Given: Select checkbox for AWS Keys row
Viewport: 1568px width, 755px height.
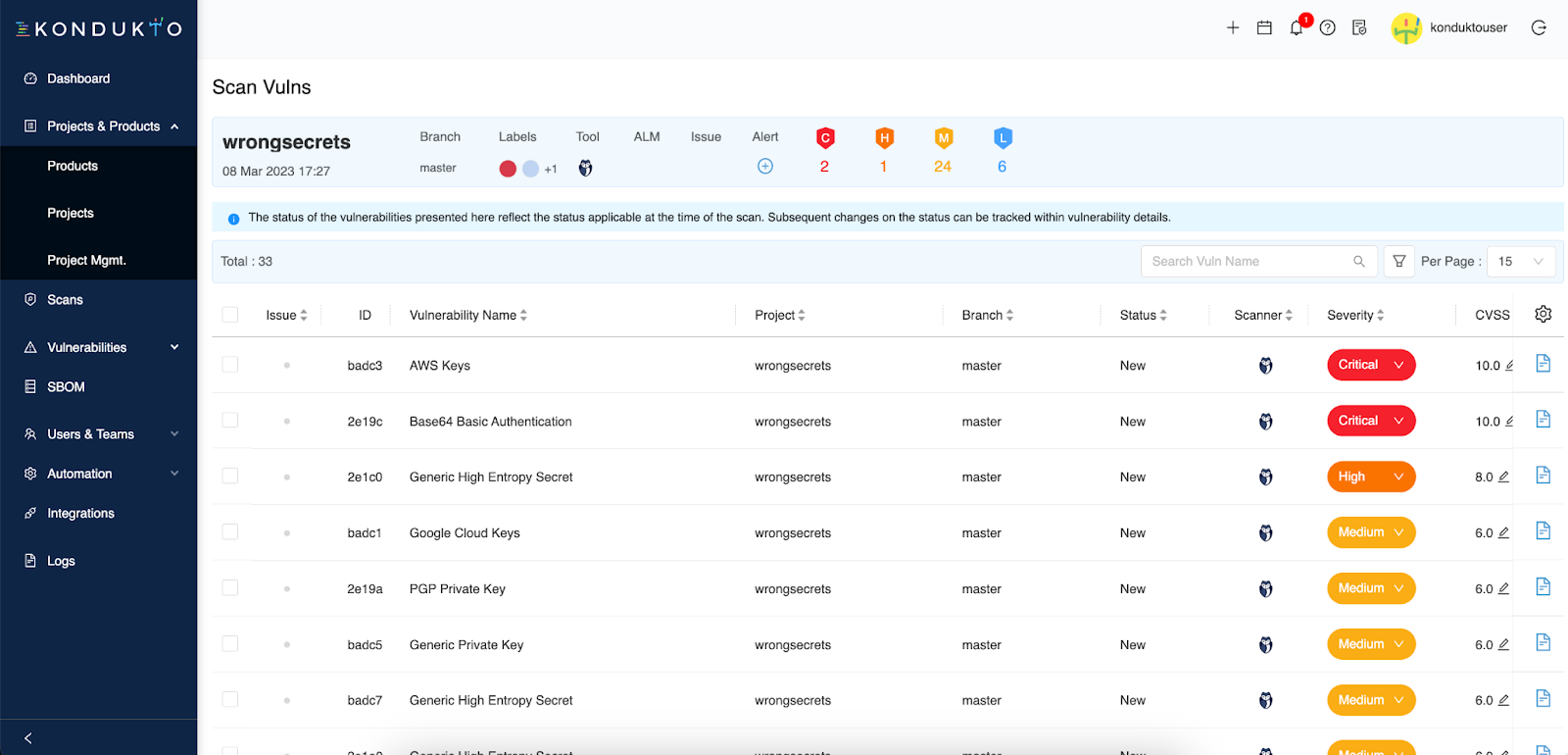Looking at the screenshot, I should (230, 365).
